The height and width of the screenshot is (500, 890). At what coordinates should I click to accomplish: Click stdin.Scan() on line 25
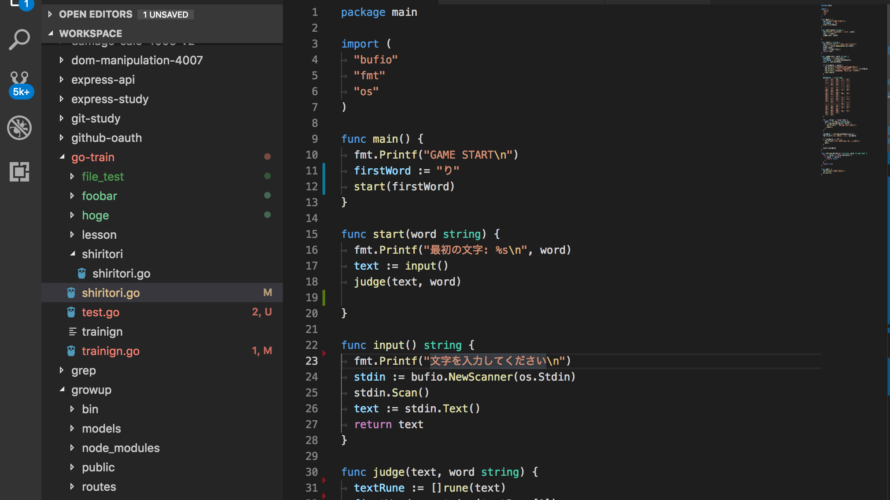392,393
